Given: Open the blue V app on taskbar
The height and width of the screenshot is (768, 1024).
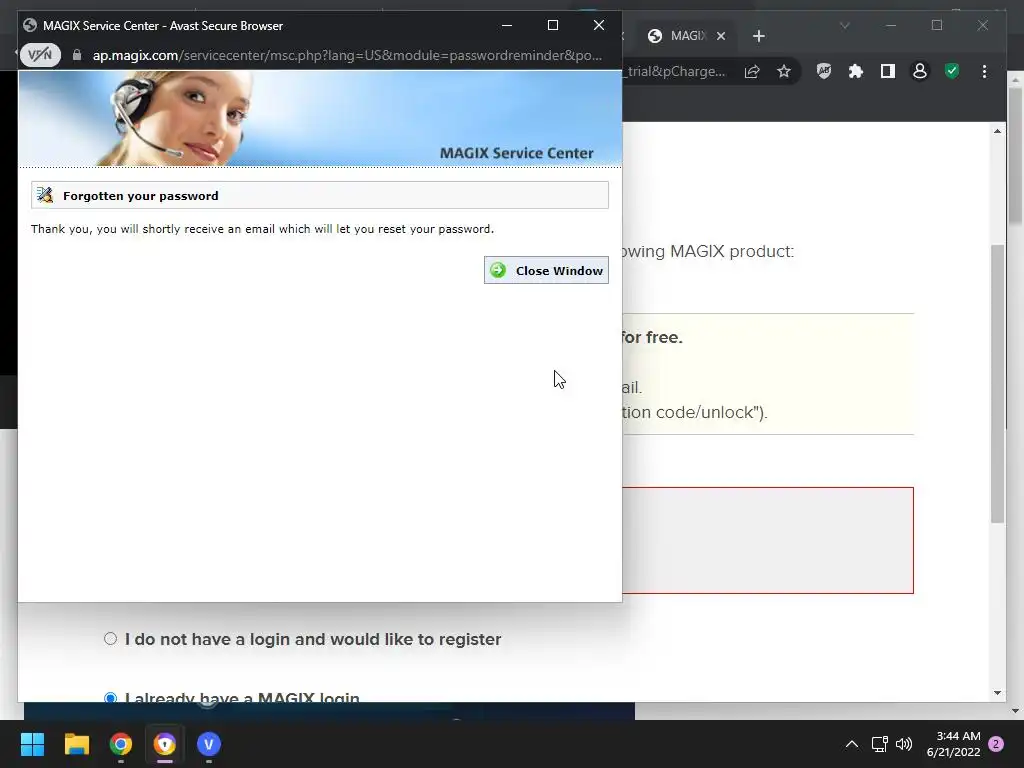Looking at the screenshot, I should coord(208,744).
